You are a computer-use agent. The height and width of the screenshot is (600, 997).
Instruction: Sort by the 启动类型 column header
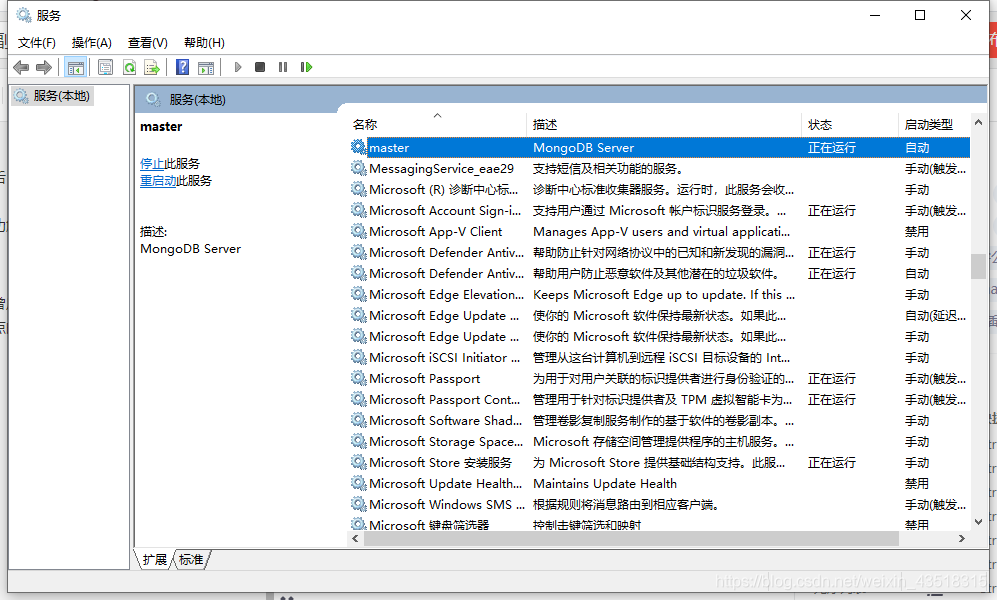pyautogui.click(x=935, y=125)
